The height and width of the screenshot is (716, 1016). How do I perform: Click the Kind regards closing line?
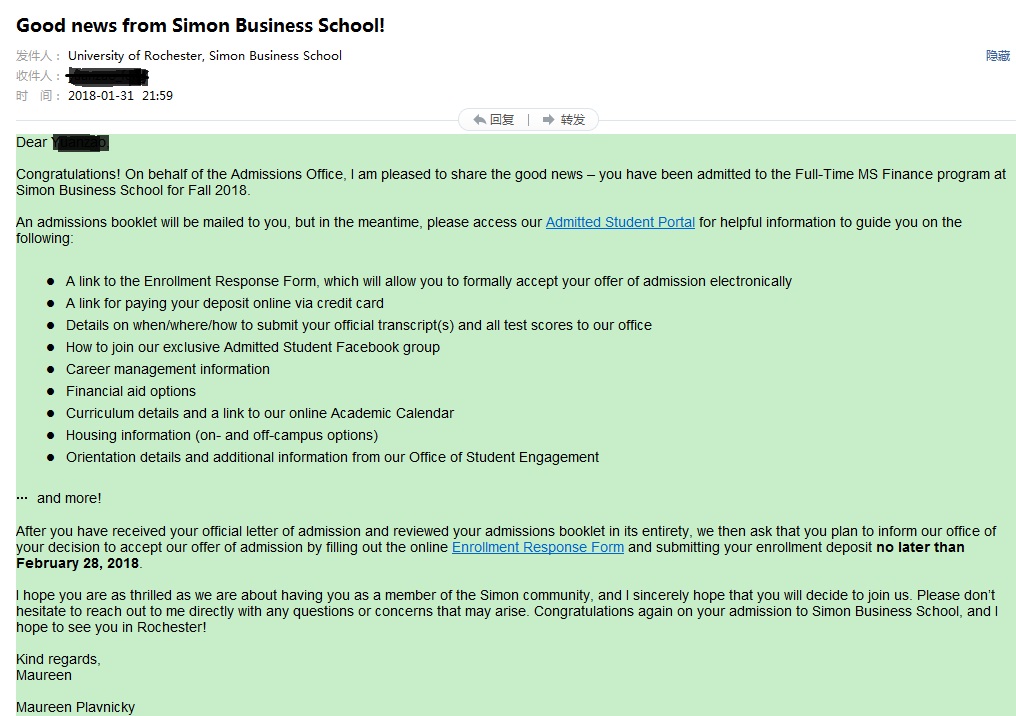point(58,659)
